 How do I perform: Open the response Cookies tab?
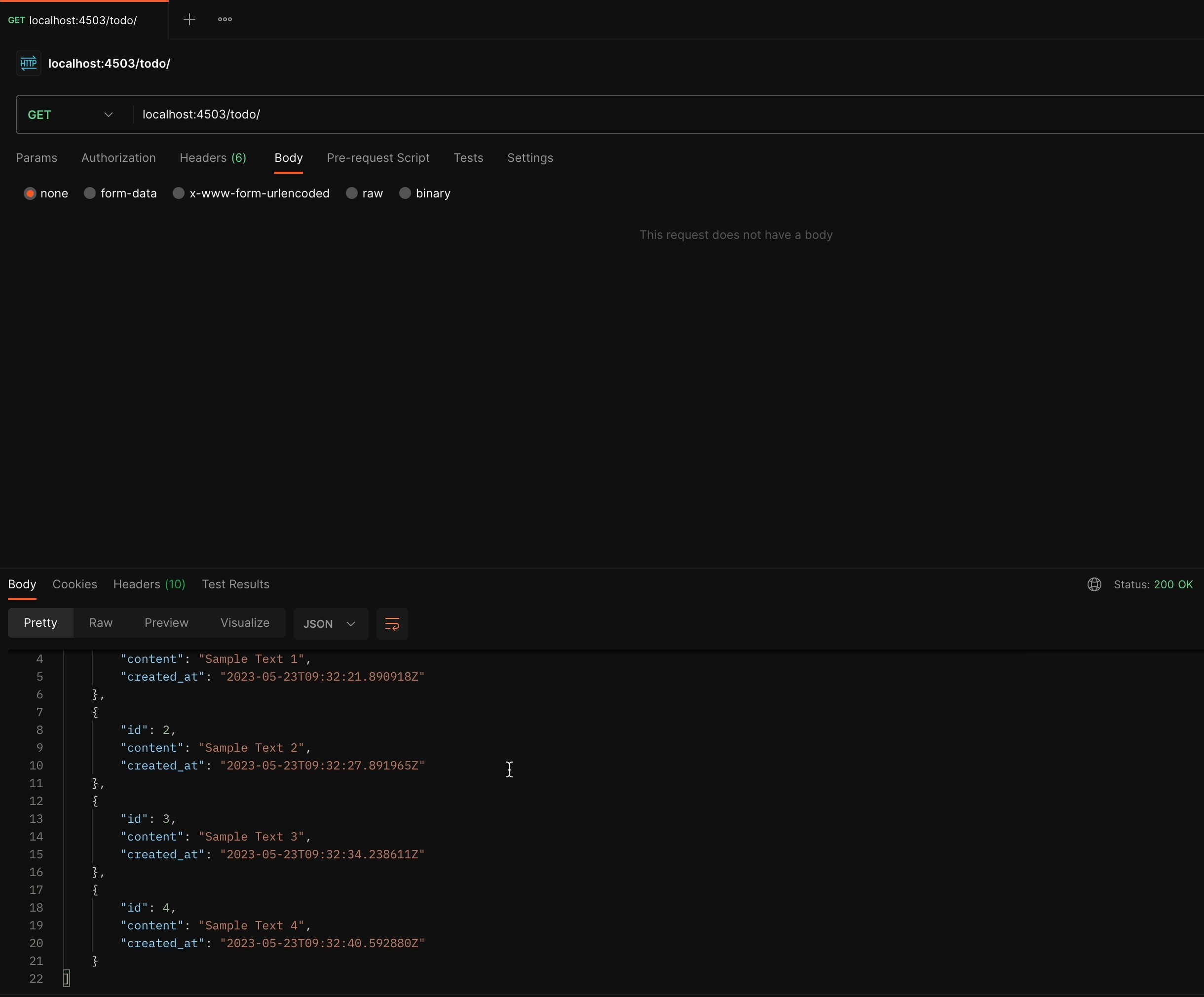click(x=75, y=584)
